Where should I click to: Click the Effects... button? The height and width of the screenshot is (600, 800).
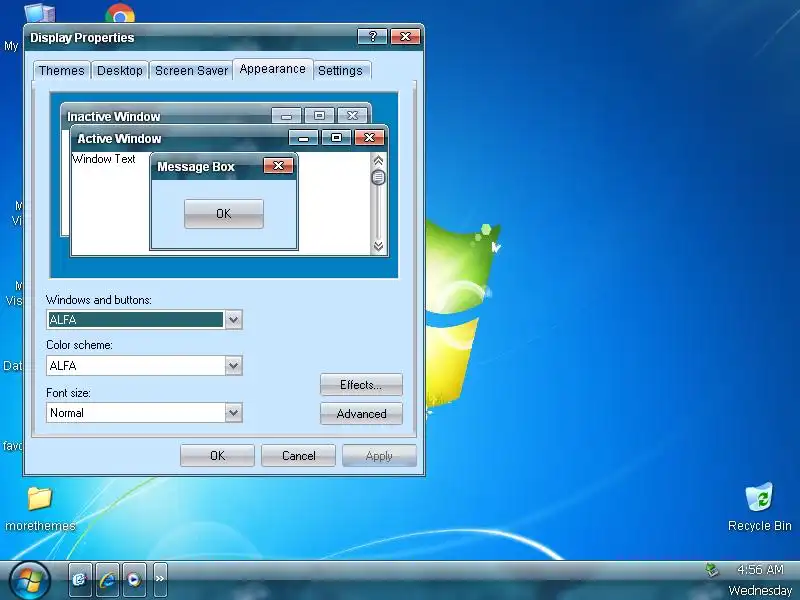361,385
